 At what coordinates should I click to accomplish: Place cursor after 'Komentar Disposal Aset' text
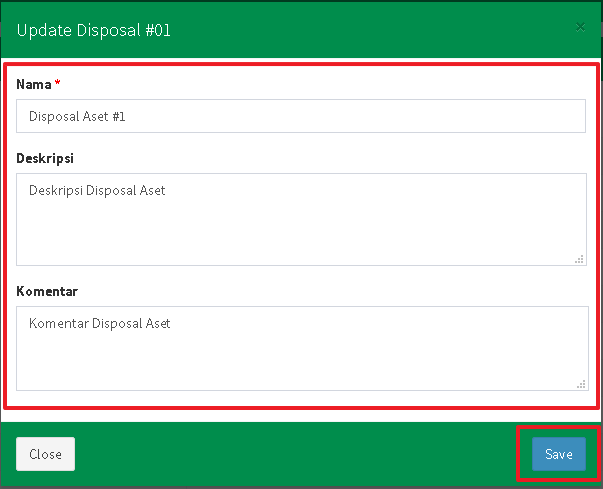tap(172, 323)
